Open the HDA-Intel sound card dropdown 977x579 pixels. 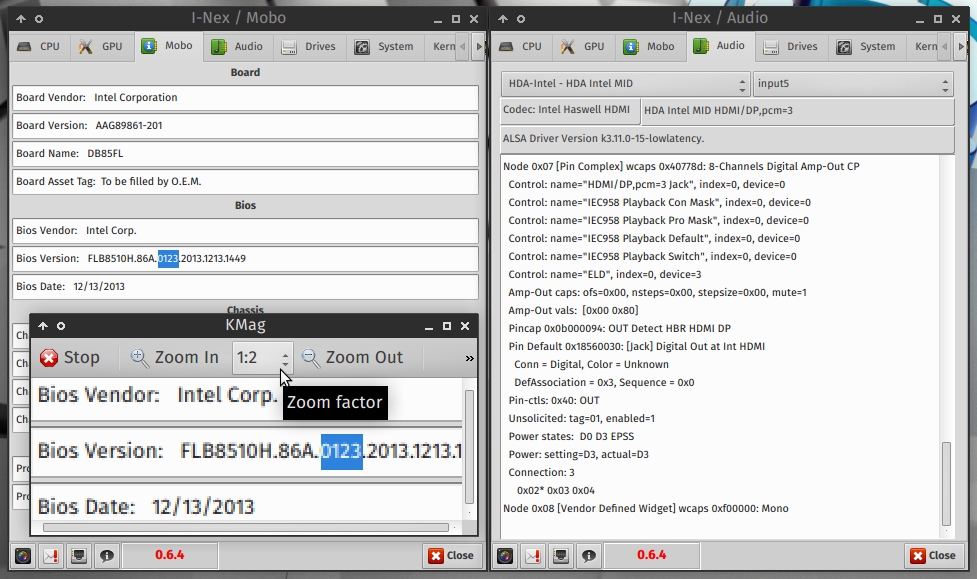625,84
